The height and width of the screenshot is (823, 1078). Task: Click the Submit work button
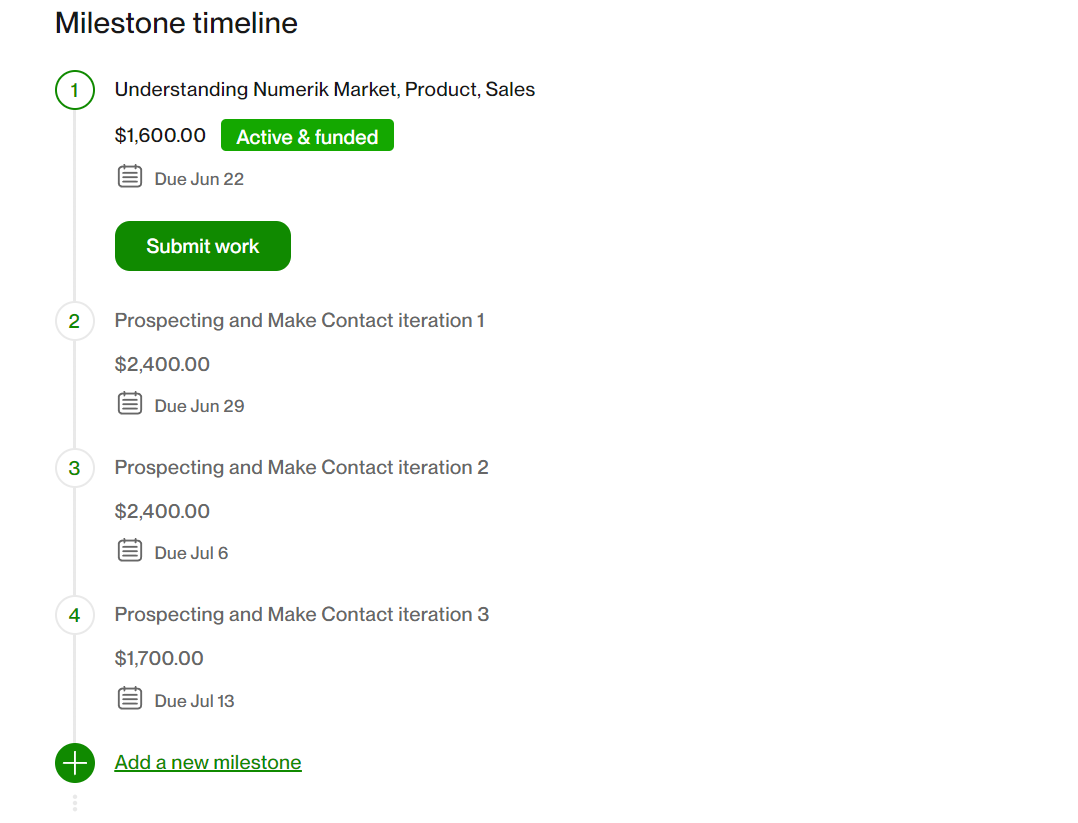click(203, 246)
